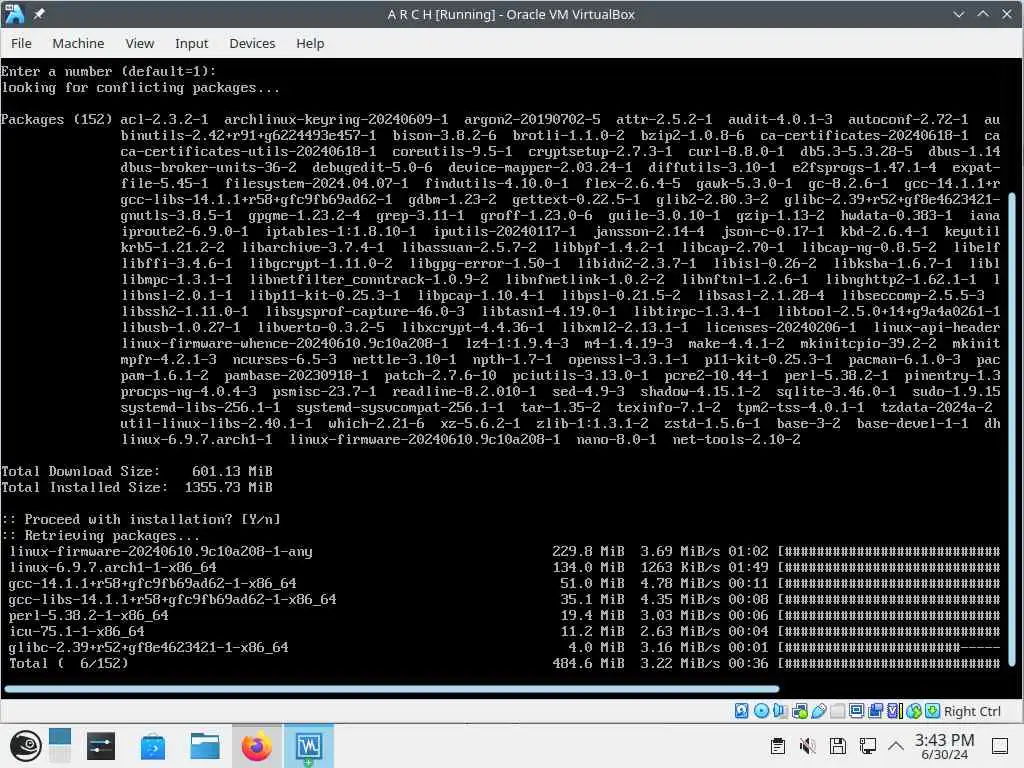Click the 'Retrieving packages...' line

tap(101, 536)
